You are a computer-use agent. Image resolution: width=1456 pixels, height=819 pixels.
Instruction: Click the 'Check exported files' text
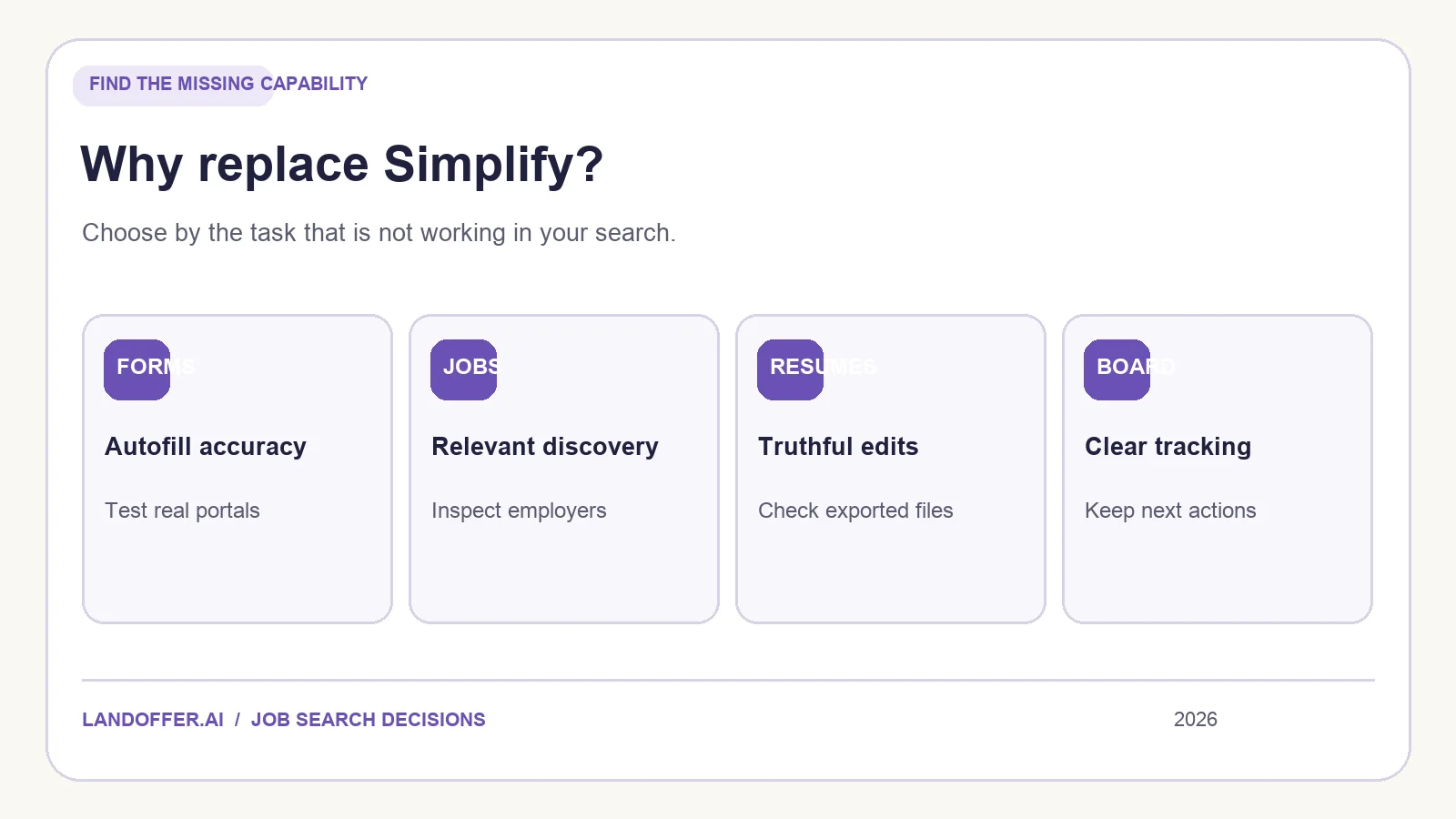pyautogui.click(x=855, y=511)
